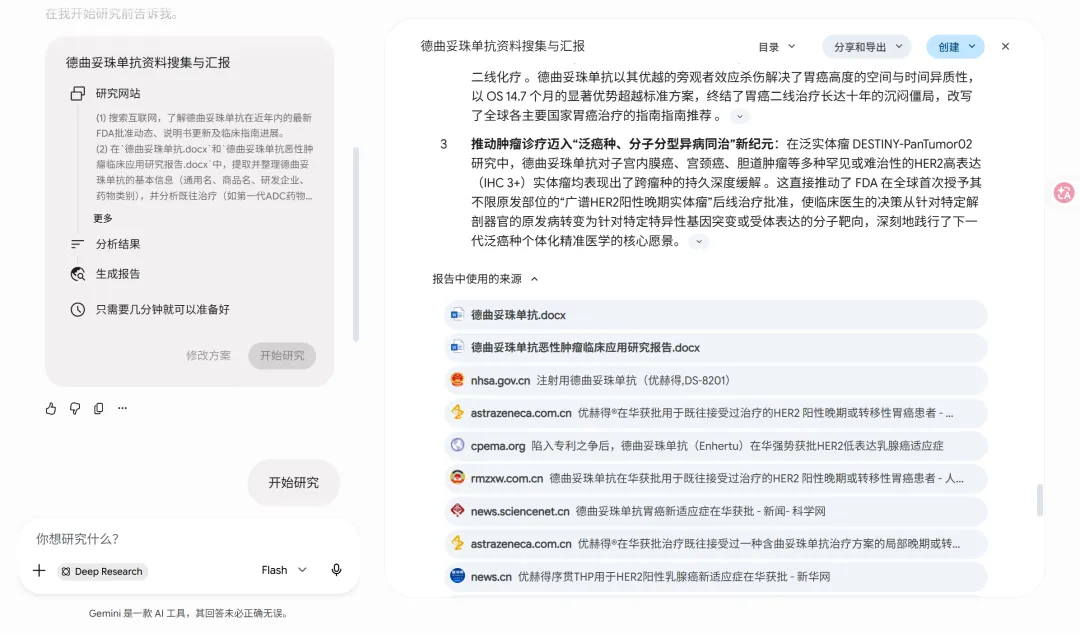Click the Deep Research chip
Image resolution: width=1080 pixels, height=633 pixels.
102,571
